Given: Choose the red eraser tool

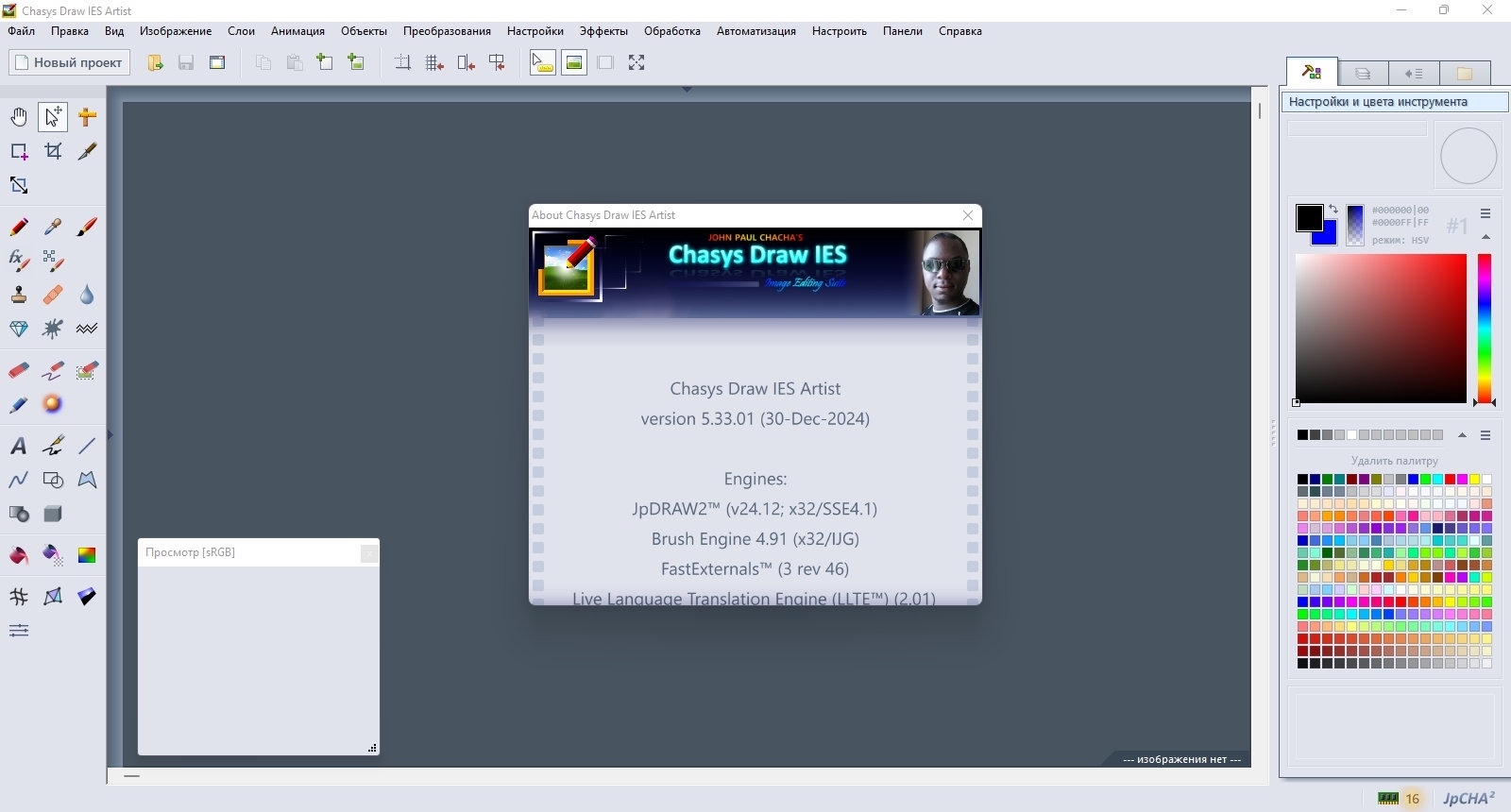Looking at the screenshot, I should tap(19, 370).
